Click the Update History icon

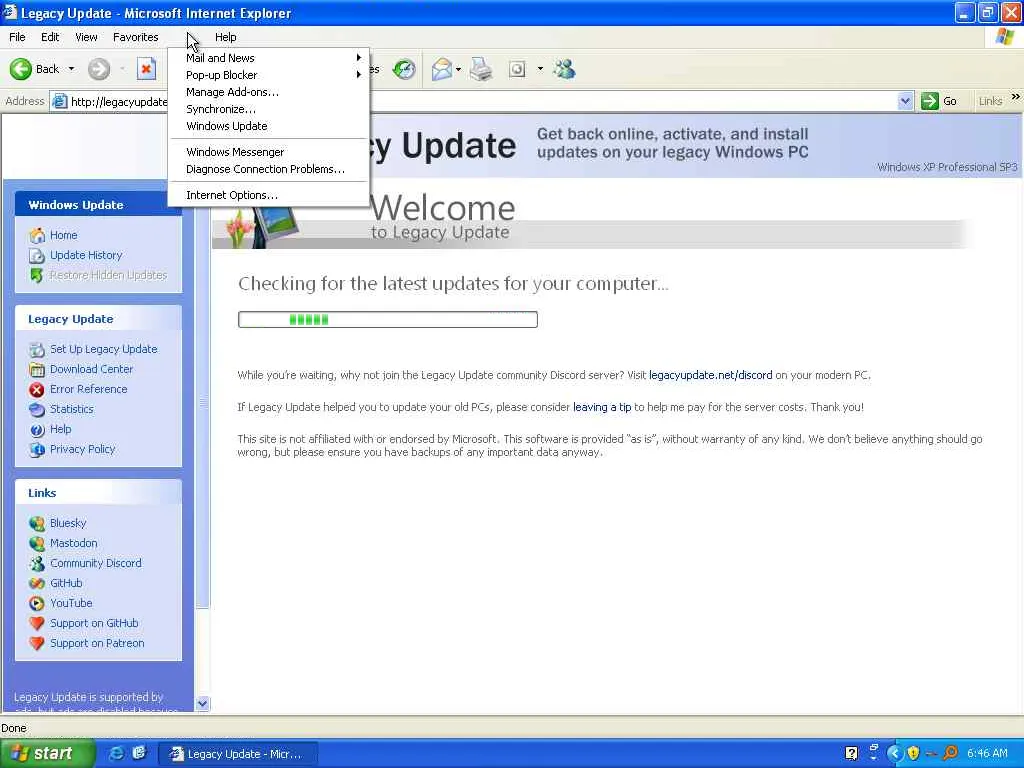click(x=37, y=255)
